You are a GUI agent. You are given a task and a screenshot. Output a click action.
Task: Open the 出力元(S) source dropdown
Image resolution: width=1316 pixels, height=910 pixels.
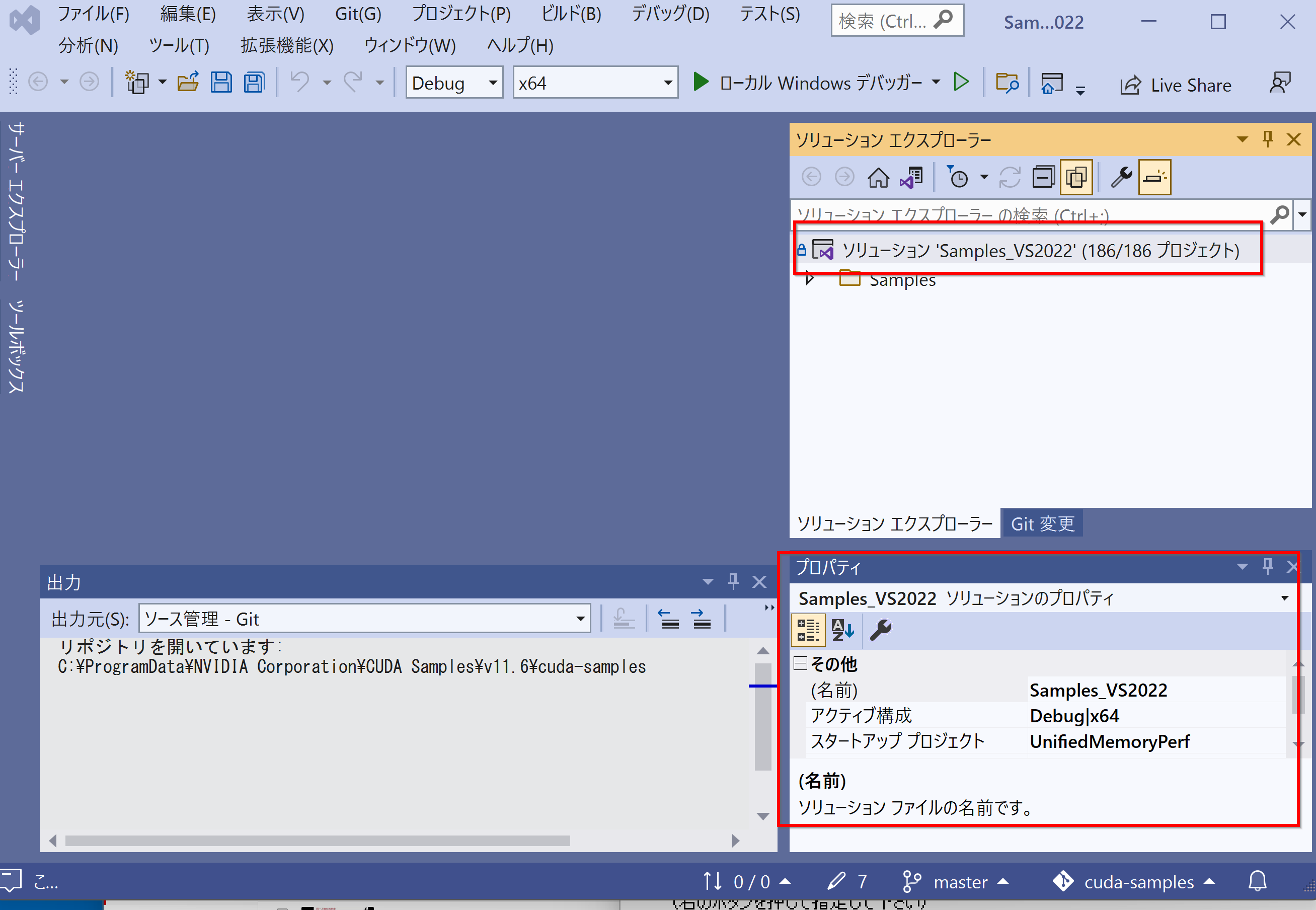pyautogui.click(x=365, y=619)
